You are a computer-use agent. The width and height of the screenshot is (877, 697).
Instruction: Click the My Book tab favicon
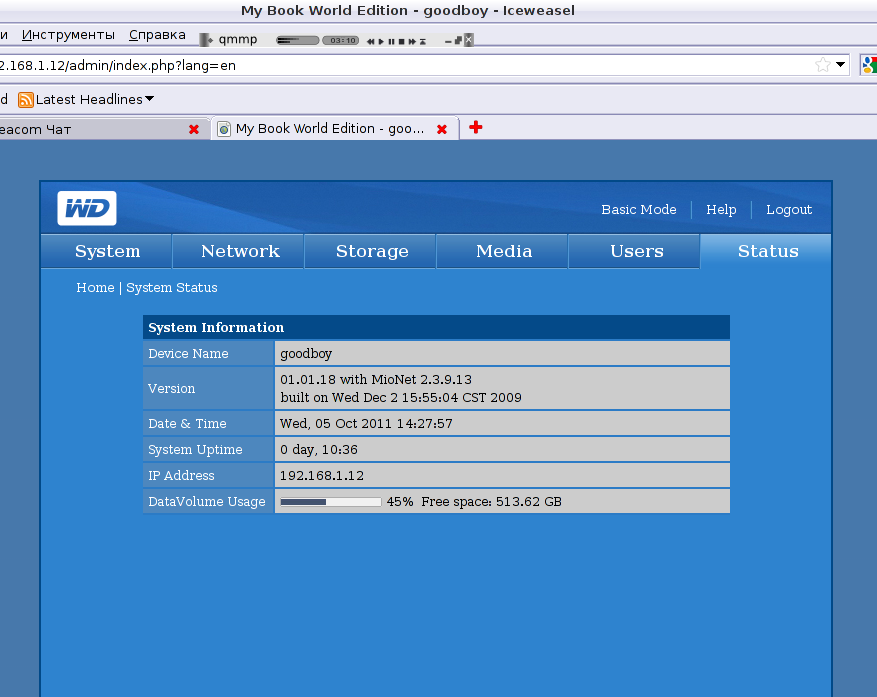tap(224, 129)
